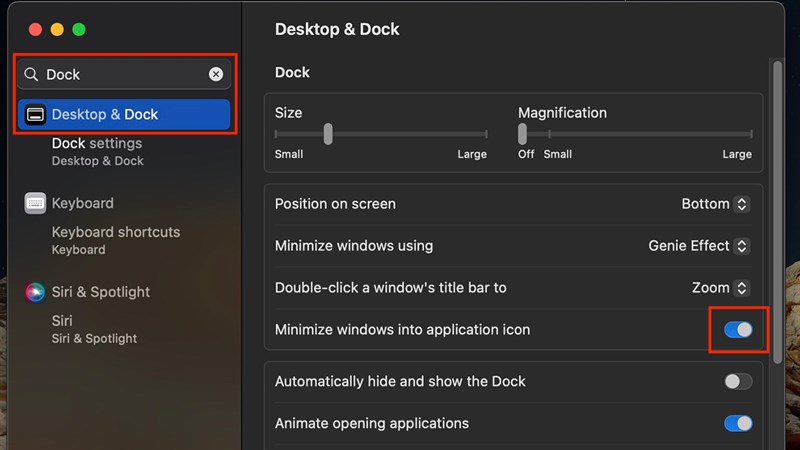The height and width of the screenshot is (450, 800).
Task: Open the title bar double-click Zoom dropdown
Action: tap(720, 288)
